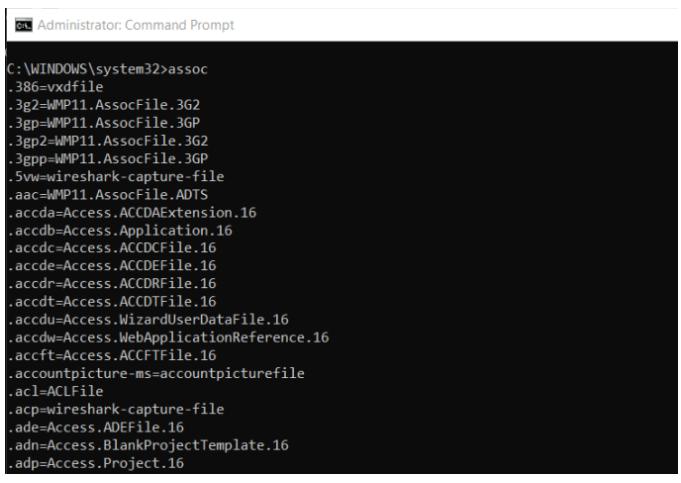Click the Command Prompt icon in title bar
This screenshot has width=681, height=483.
(23, 25)
